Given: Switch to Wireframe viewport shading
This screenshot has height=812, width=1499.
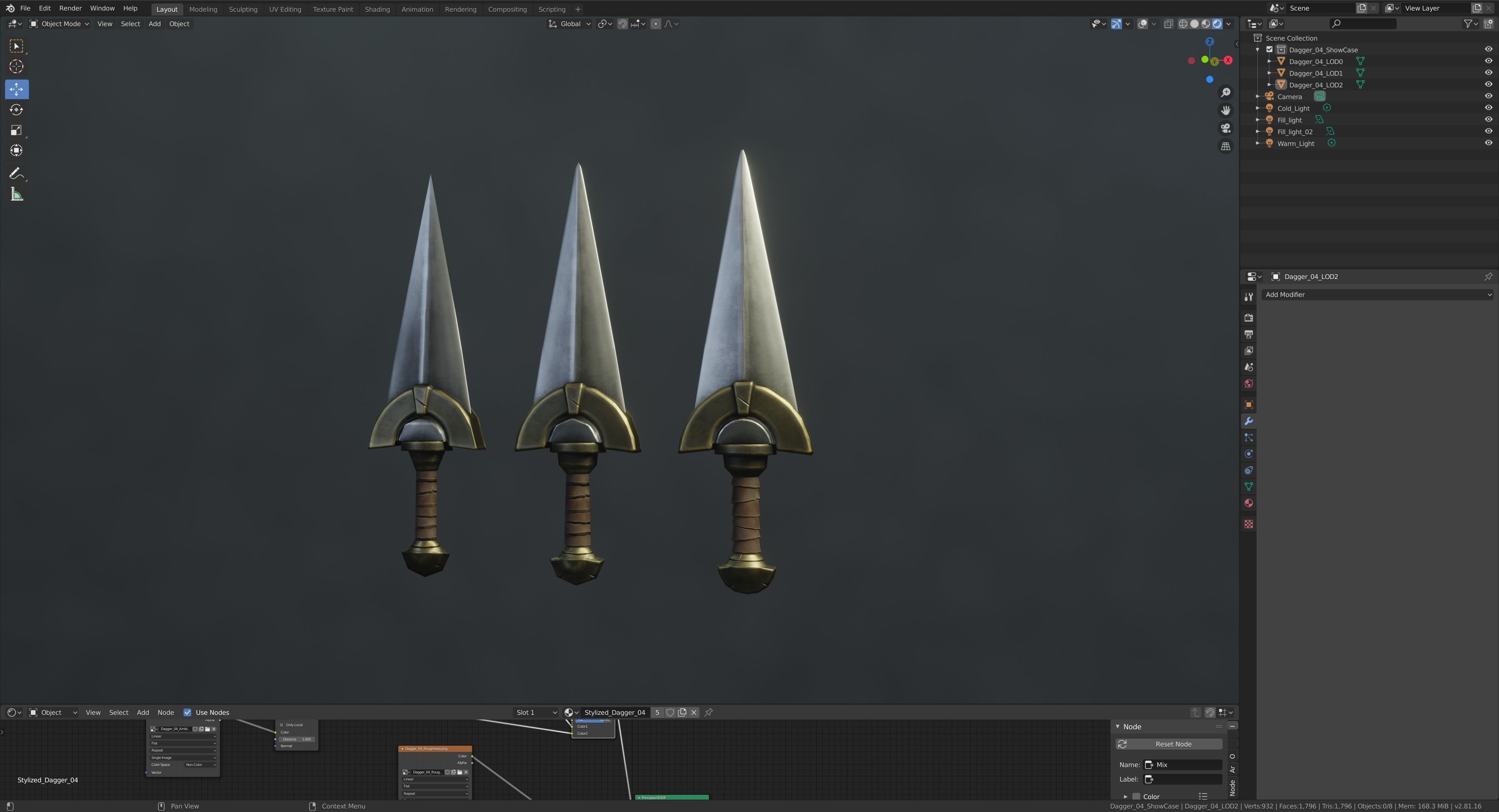Looking at the screenshot, I should (1183, 24).
